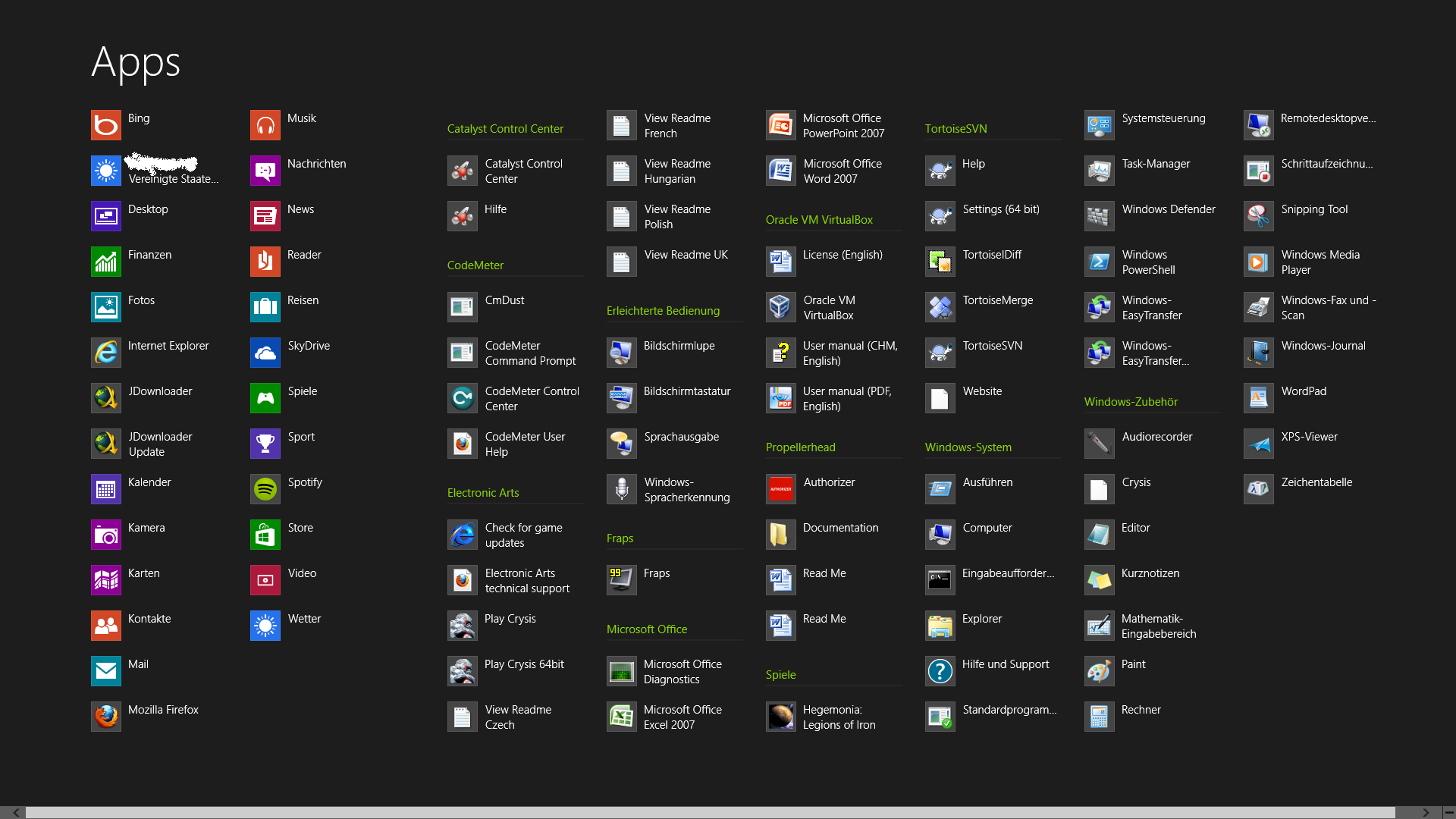Open the 'Ausführen' label

987,482
